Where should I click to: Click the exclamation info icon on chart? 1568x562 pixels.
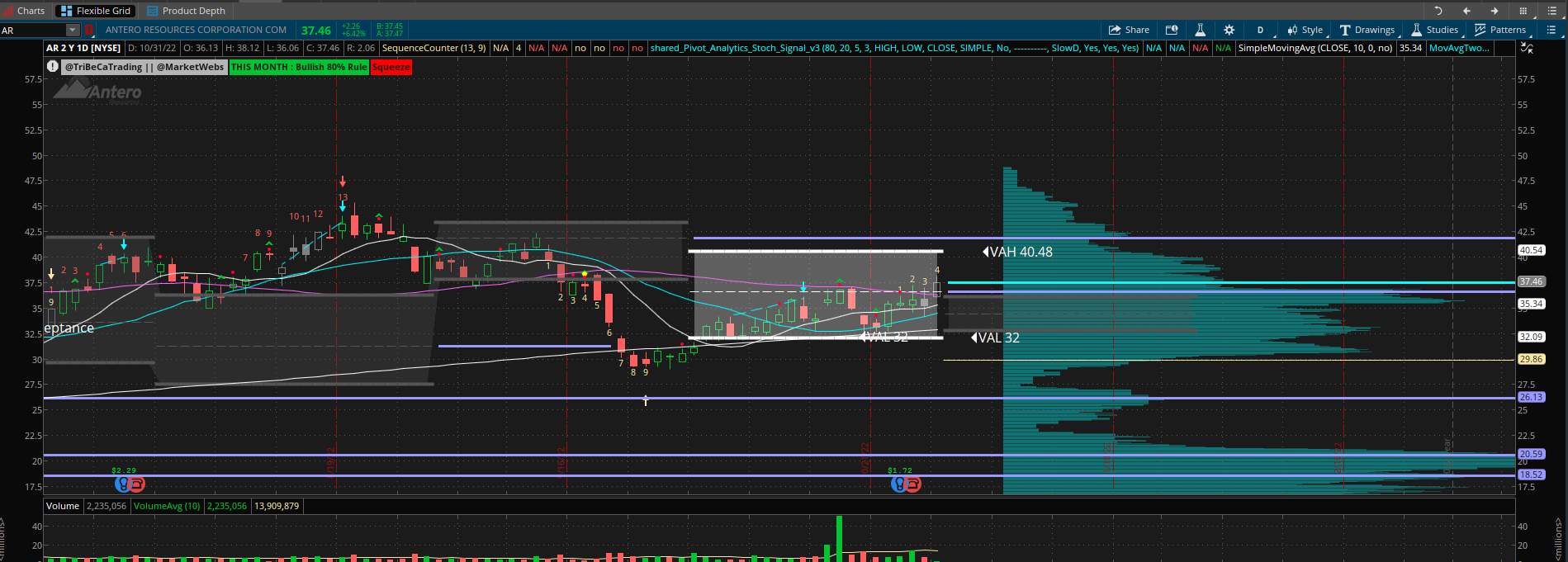(x=53, y=67)
